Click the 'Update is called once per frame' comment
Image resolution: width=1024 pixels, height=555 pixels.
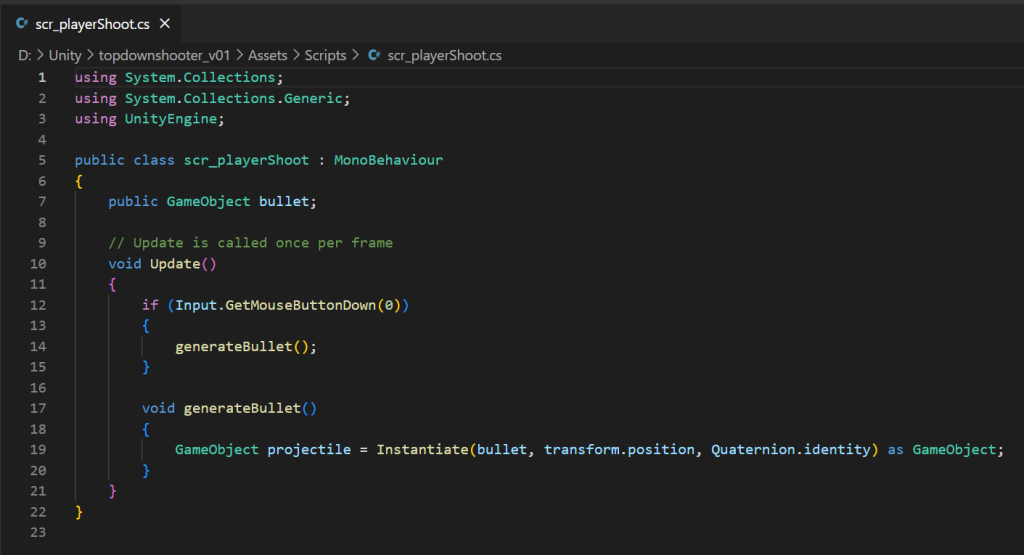point(250,243)
